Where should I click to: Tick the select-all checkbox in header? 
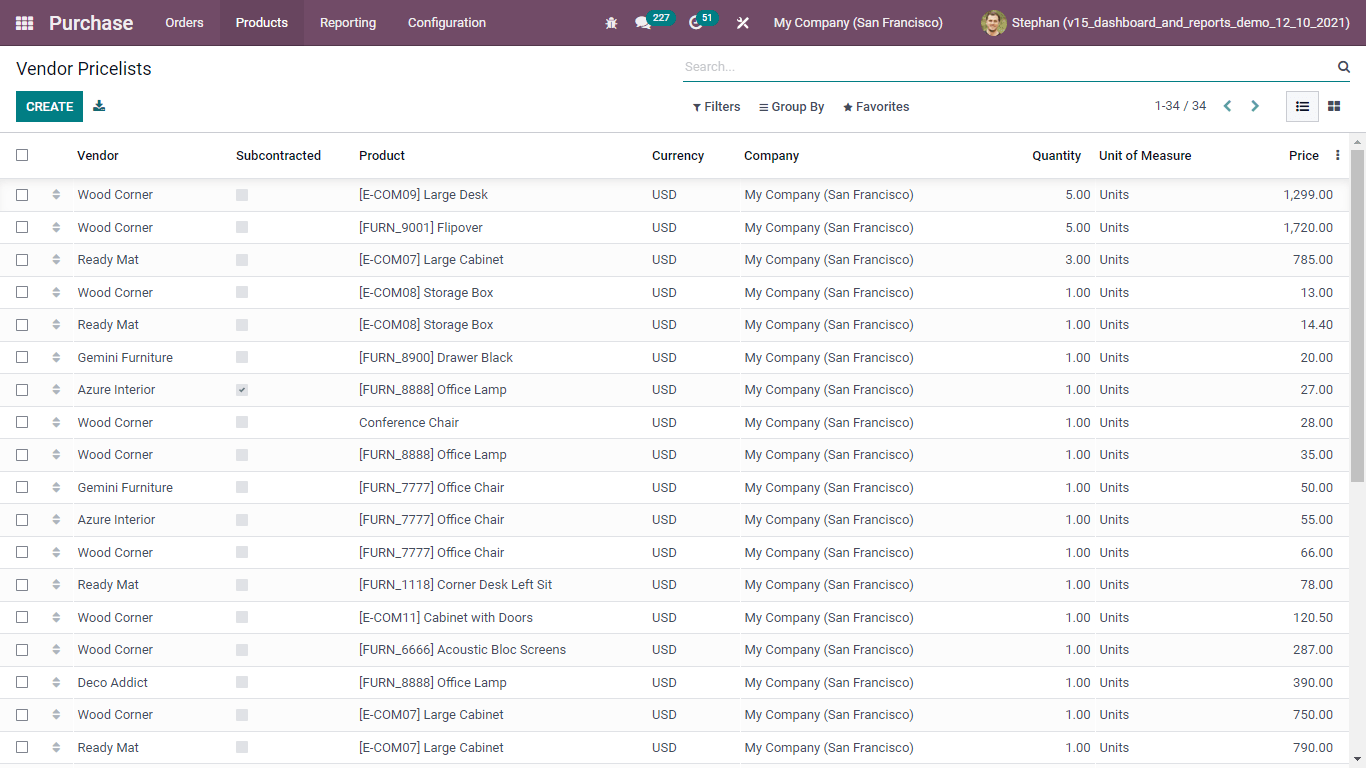(x=22, y=155)
